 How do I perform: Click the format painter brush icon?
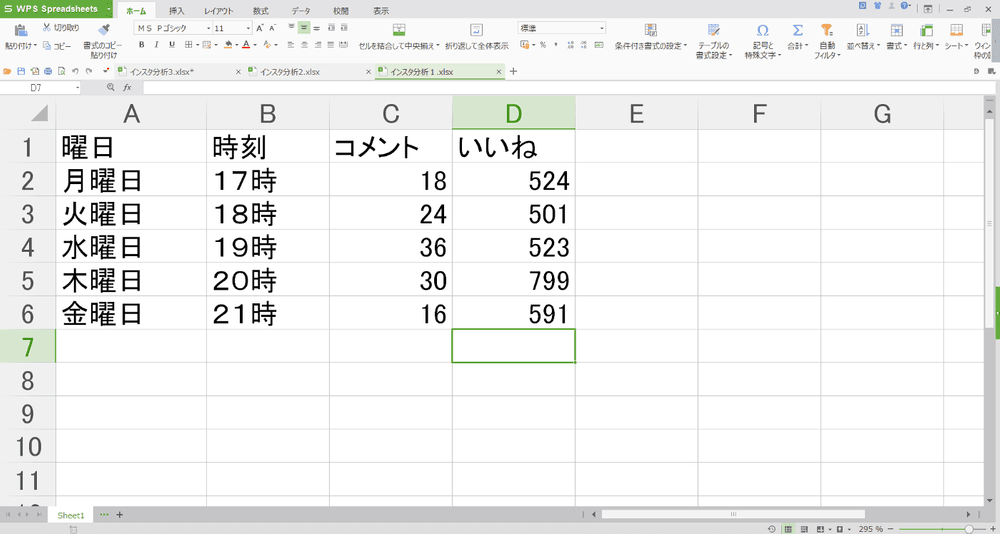103,30
